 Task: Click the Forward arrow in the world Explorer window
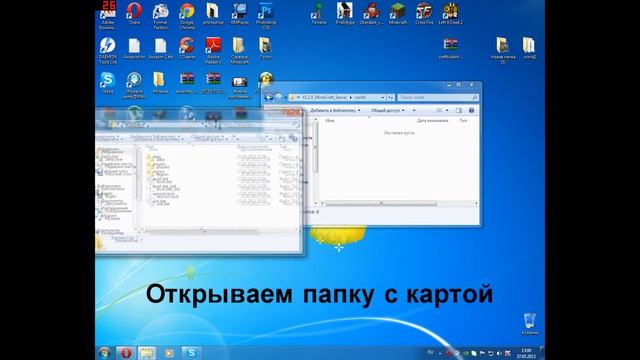tap(278, 97)
